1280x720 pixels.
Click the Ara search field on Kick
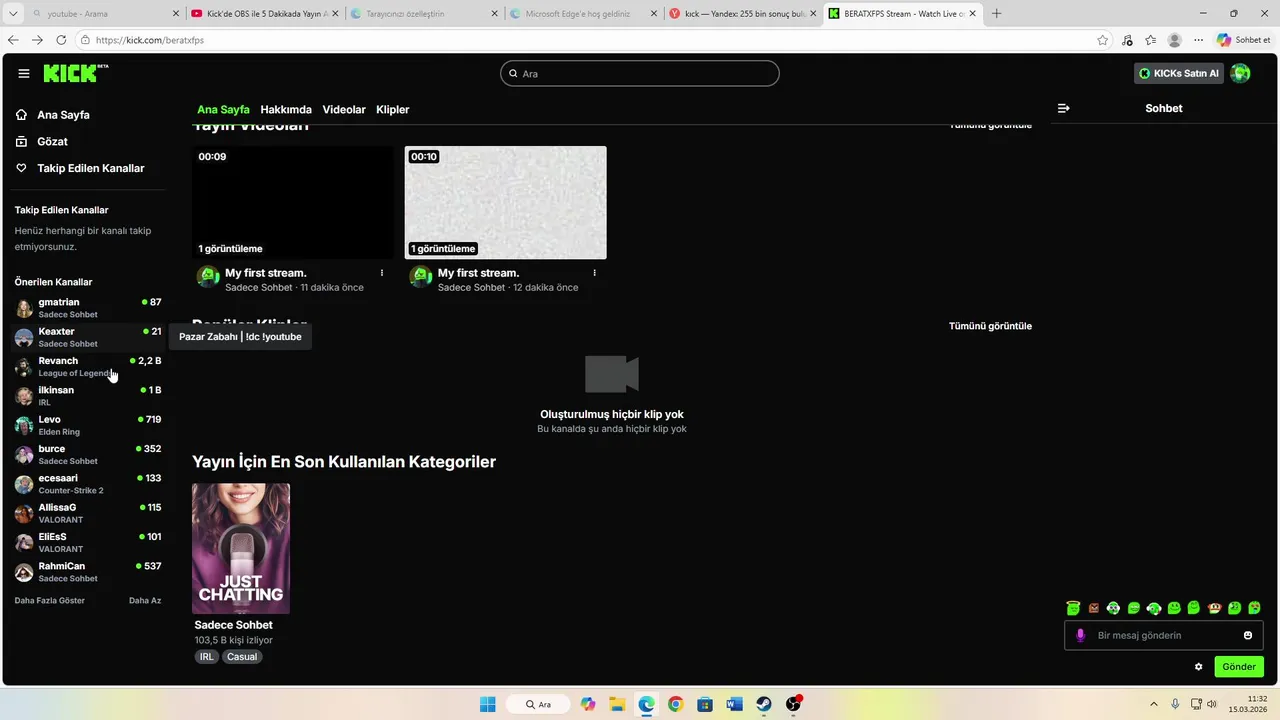coord(640,73)
